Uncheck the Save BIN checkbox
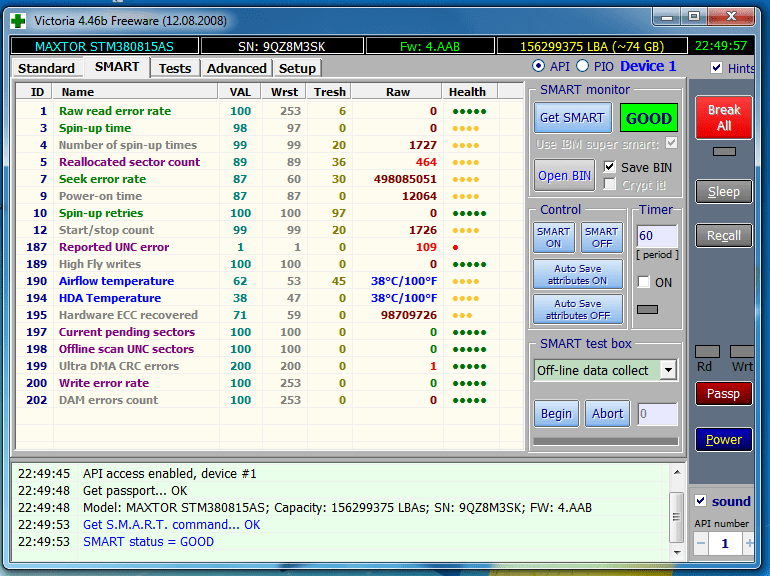Viewport: 770px width, 576px height. tap(610, 167)
